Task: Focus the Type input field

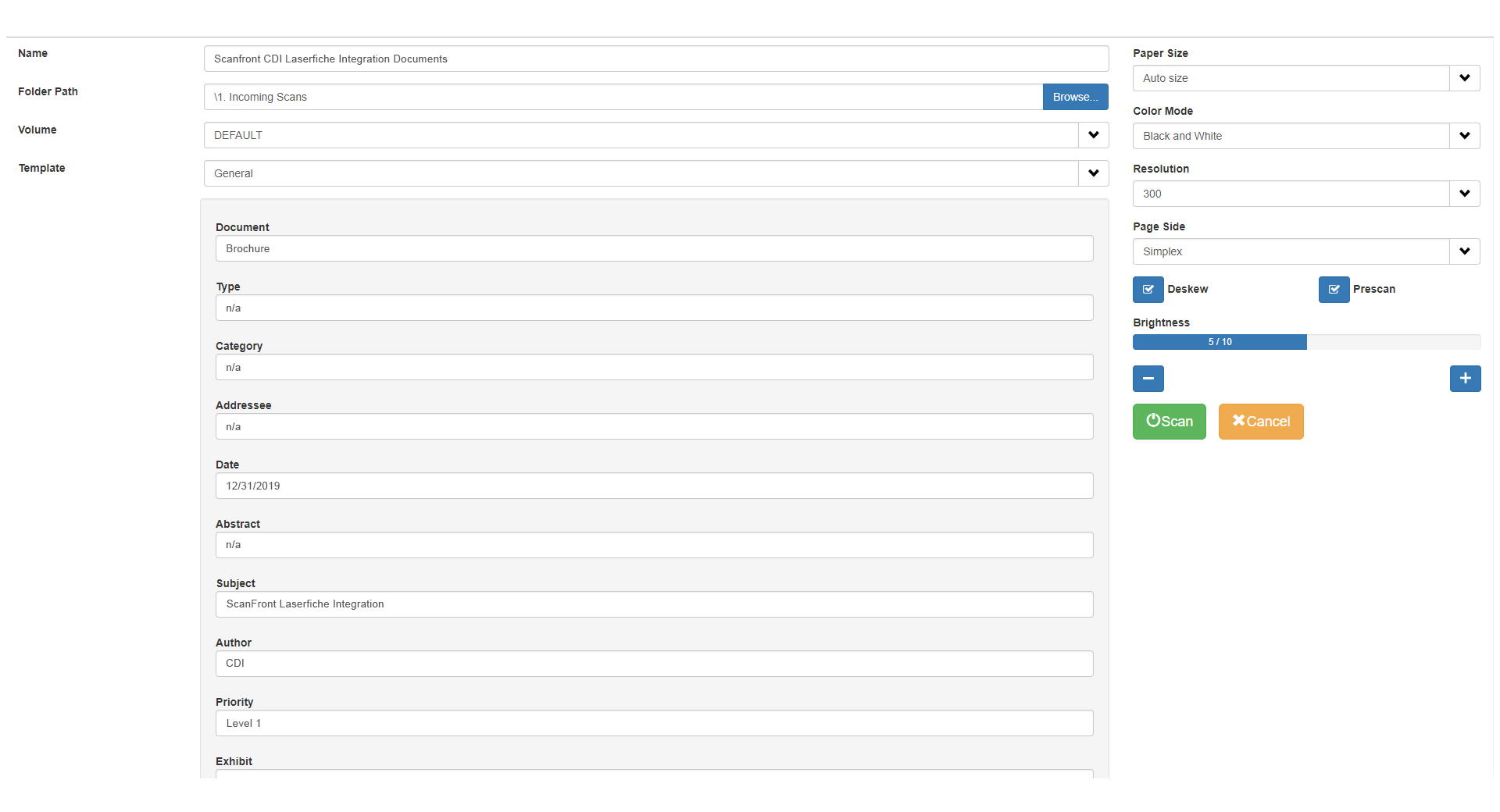Action: click(x=655, y=308)
